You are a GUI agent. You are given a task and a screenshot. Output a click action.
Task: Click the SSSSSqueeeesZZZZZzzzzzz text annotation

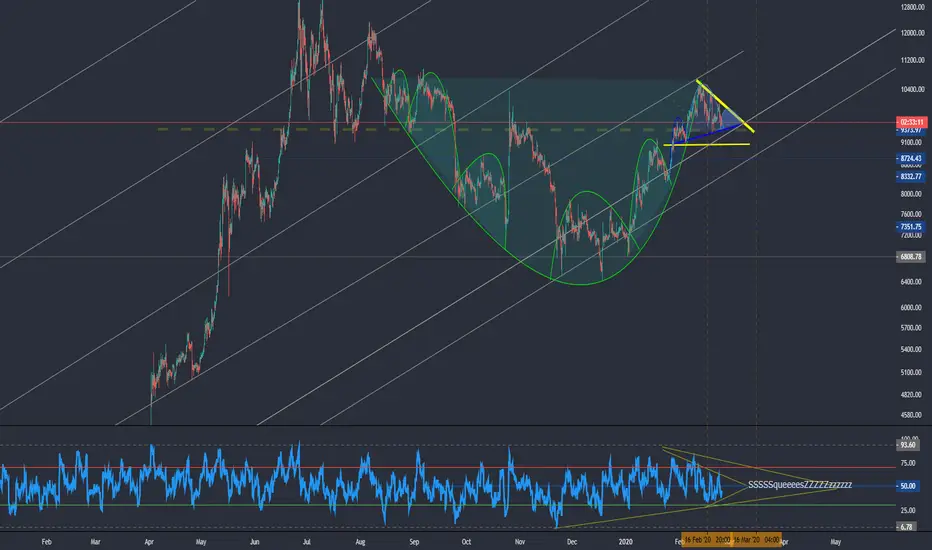point(799,485)
